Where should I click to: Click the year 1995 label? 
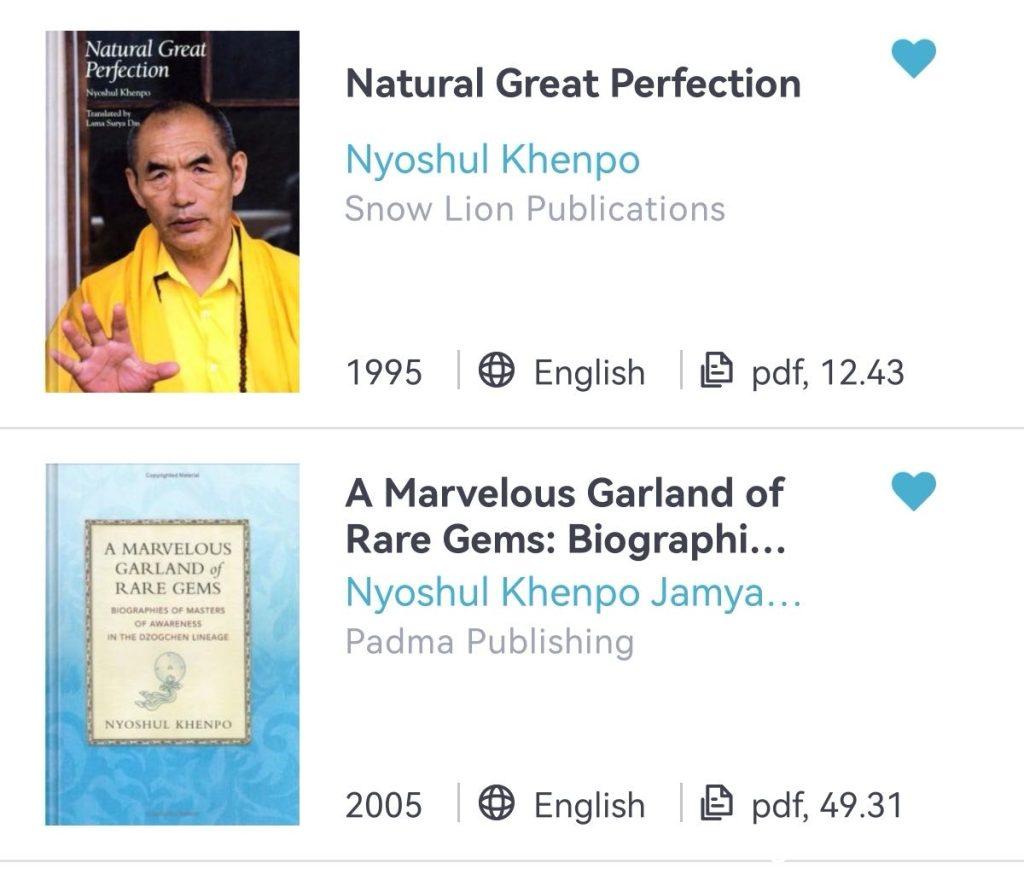point(384,372)
